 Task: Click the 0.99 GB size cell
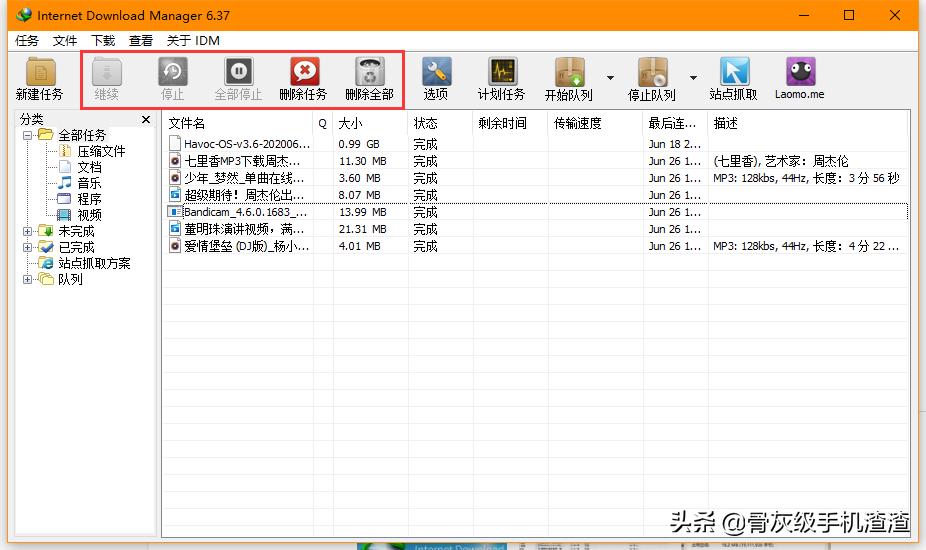coord(358,144)
